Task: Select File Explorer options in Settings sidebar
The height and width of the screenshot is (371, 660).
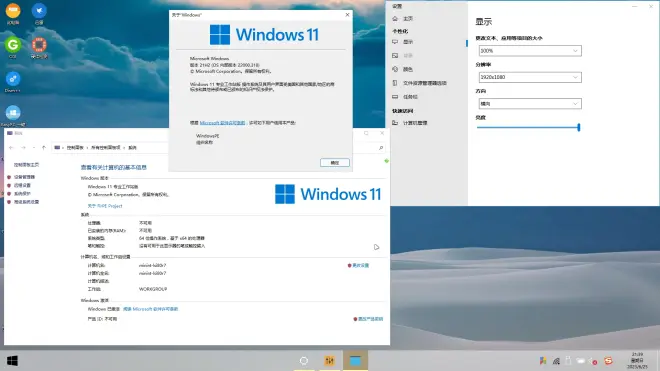Action: (420, 83)
